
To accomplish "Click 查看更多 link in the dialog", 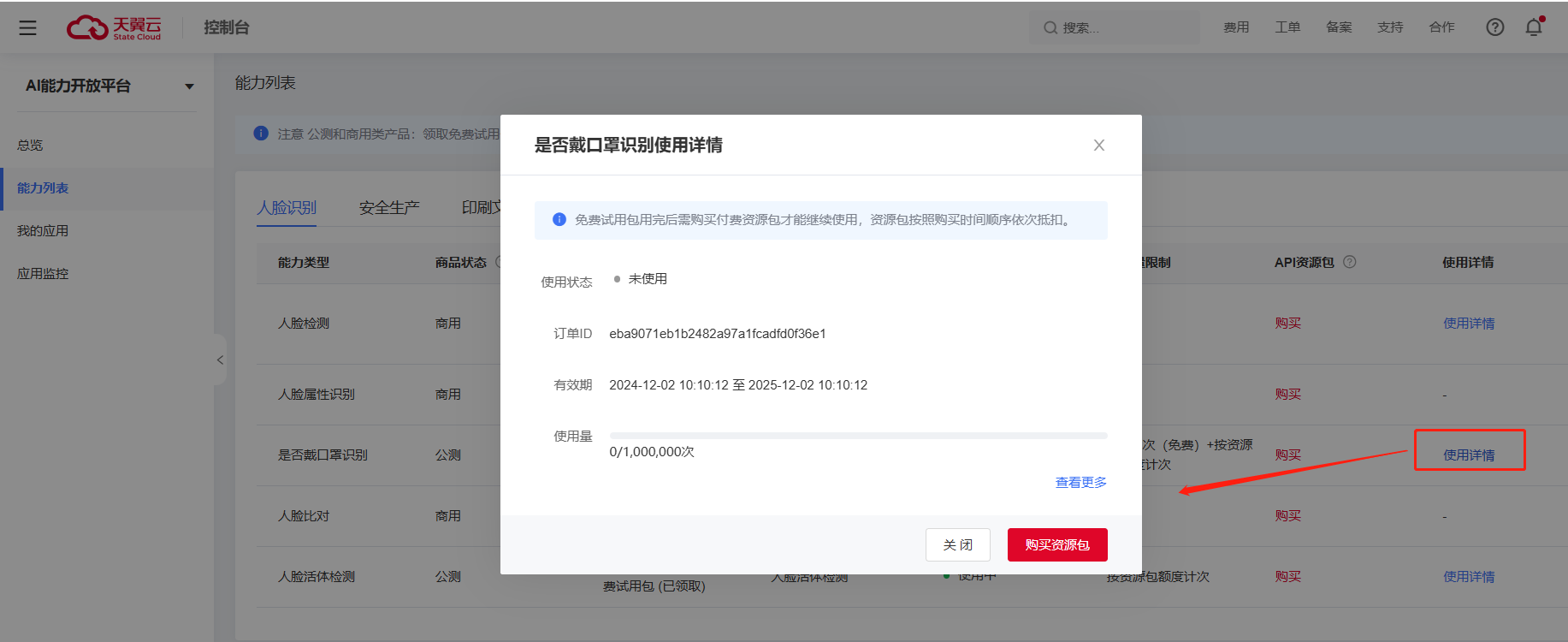I will (1081, 483).
